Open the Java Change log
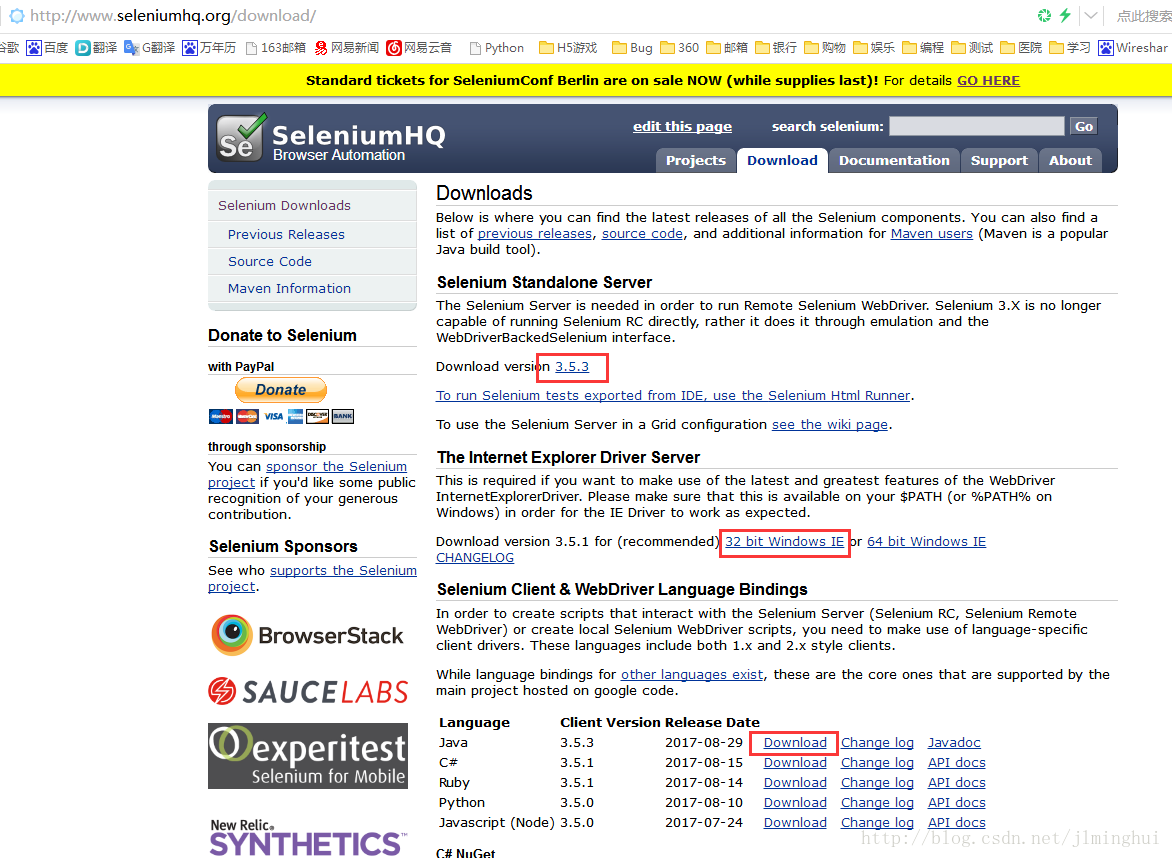Screen dimensions: 1172x858 click(x=878, y=743)
